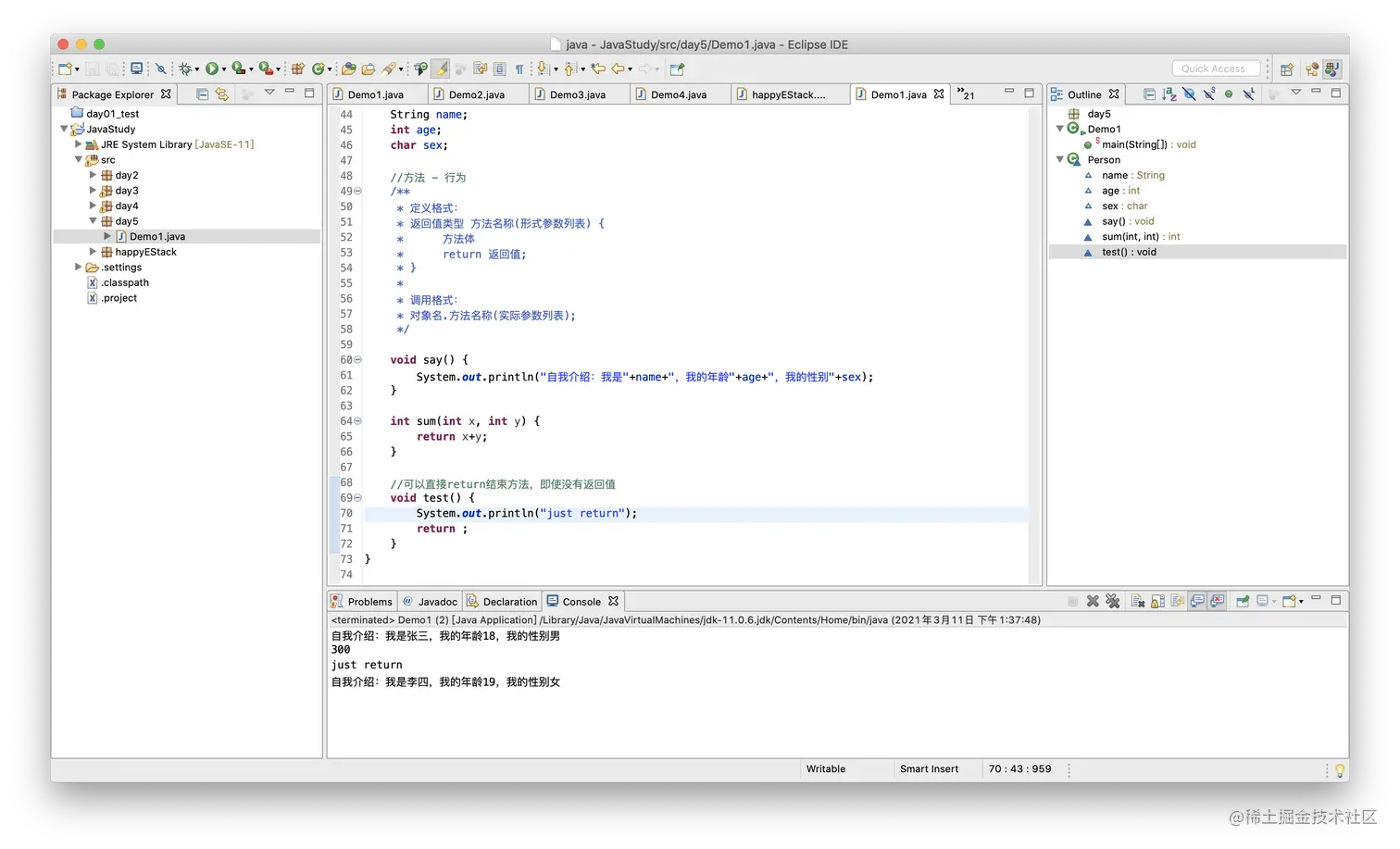Toggle Mark Occurrences highlighter icon

pos(442,69)
